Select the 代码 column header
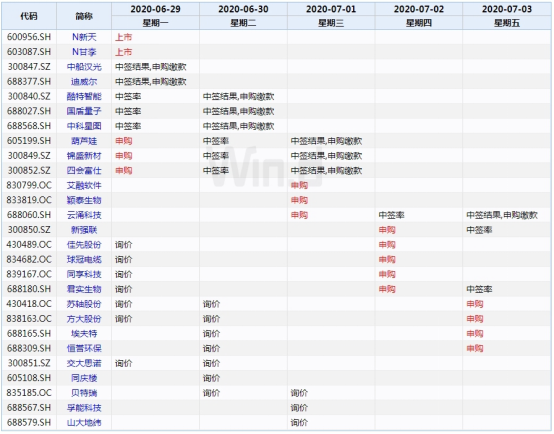The width and height of the screenshot is (554, 434). point(29,16)
